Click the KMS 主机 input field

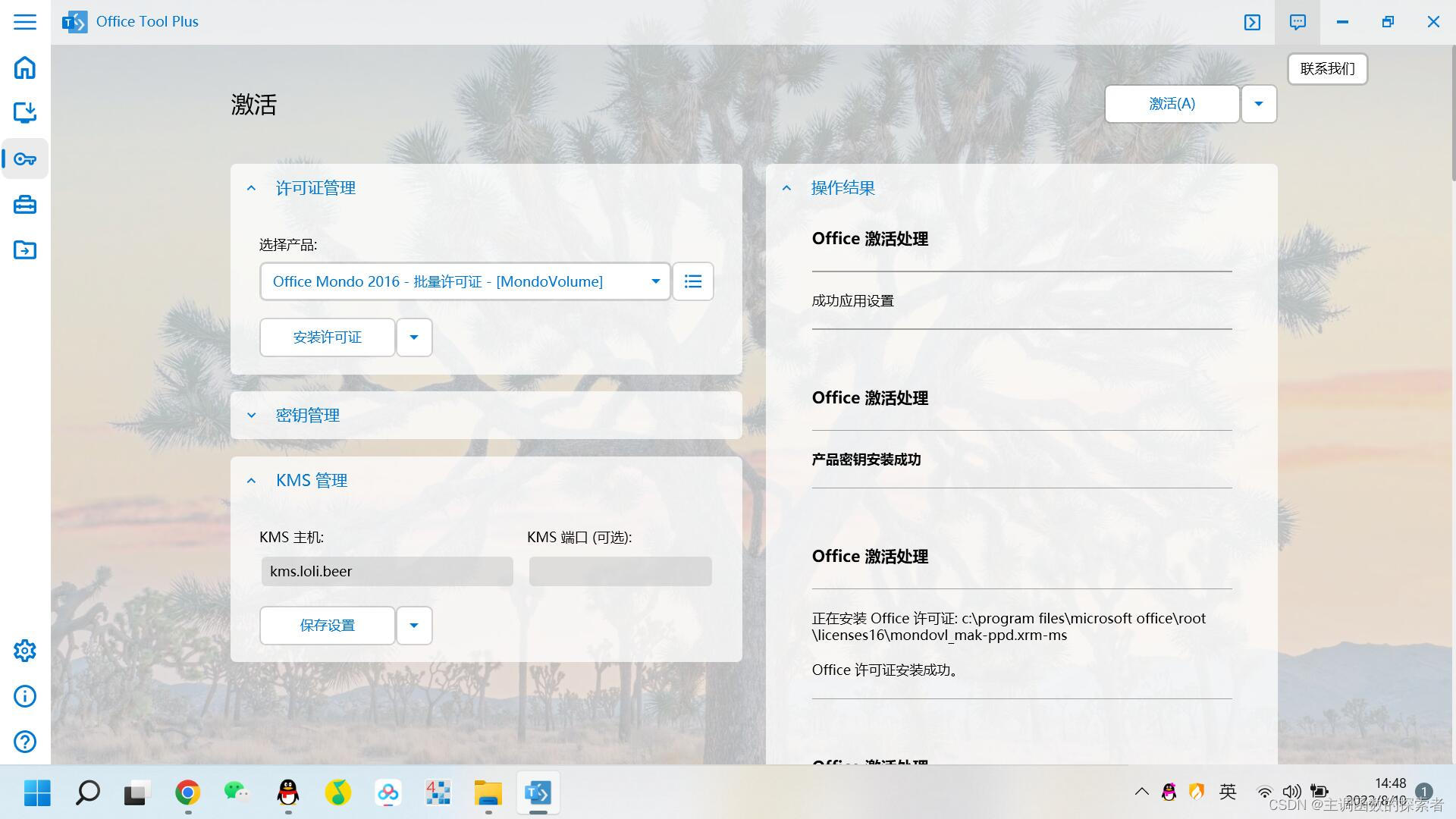point(387,571)
